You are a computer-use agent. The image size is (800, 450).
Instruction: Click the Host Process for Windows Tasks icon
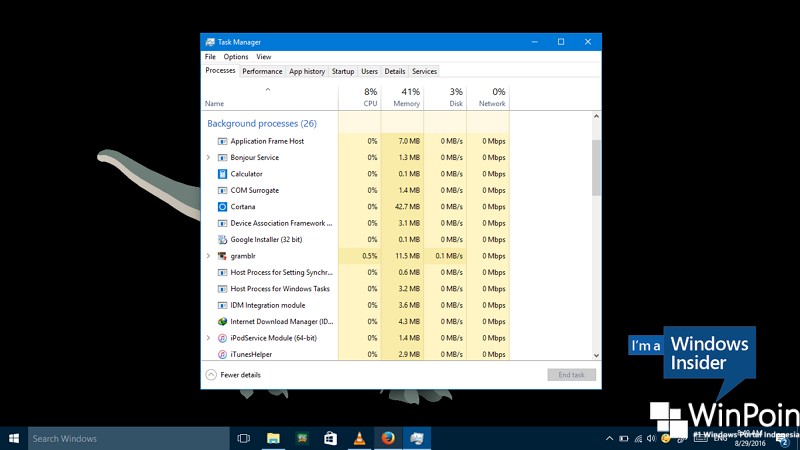click(222, 289)
